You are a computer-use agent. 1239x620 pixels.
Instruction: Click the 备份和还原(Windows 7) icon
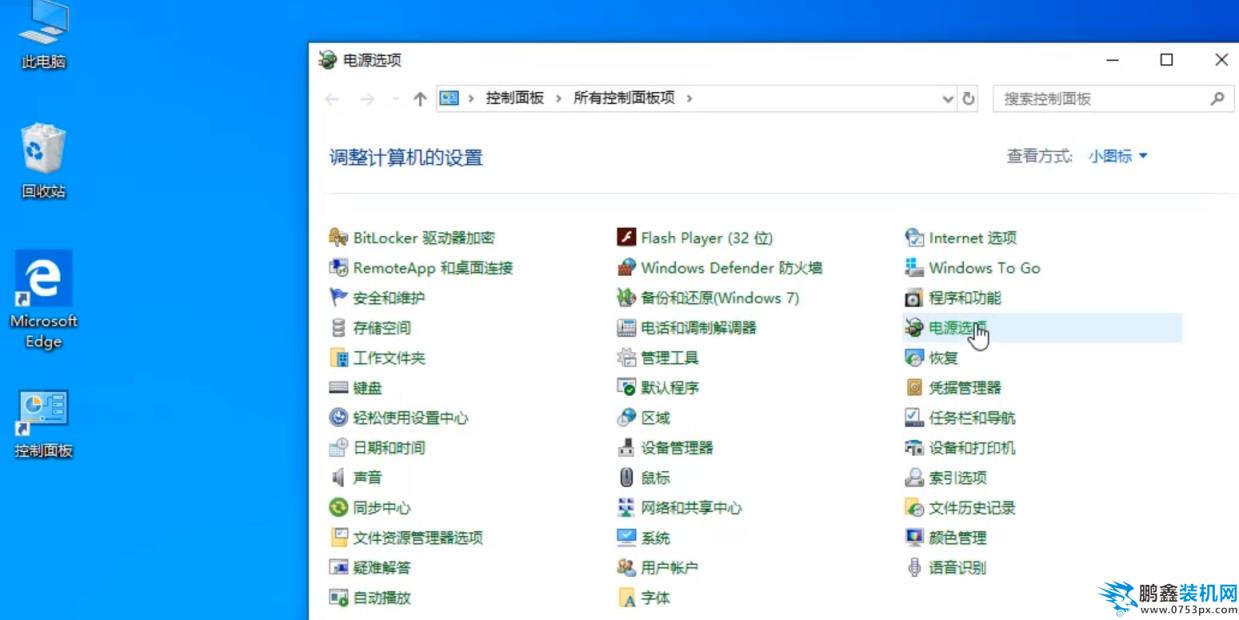[626, 298]
